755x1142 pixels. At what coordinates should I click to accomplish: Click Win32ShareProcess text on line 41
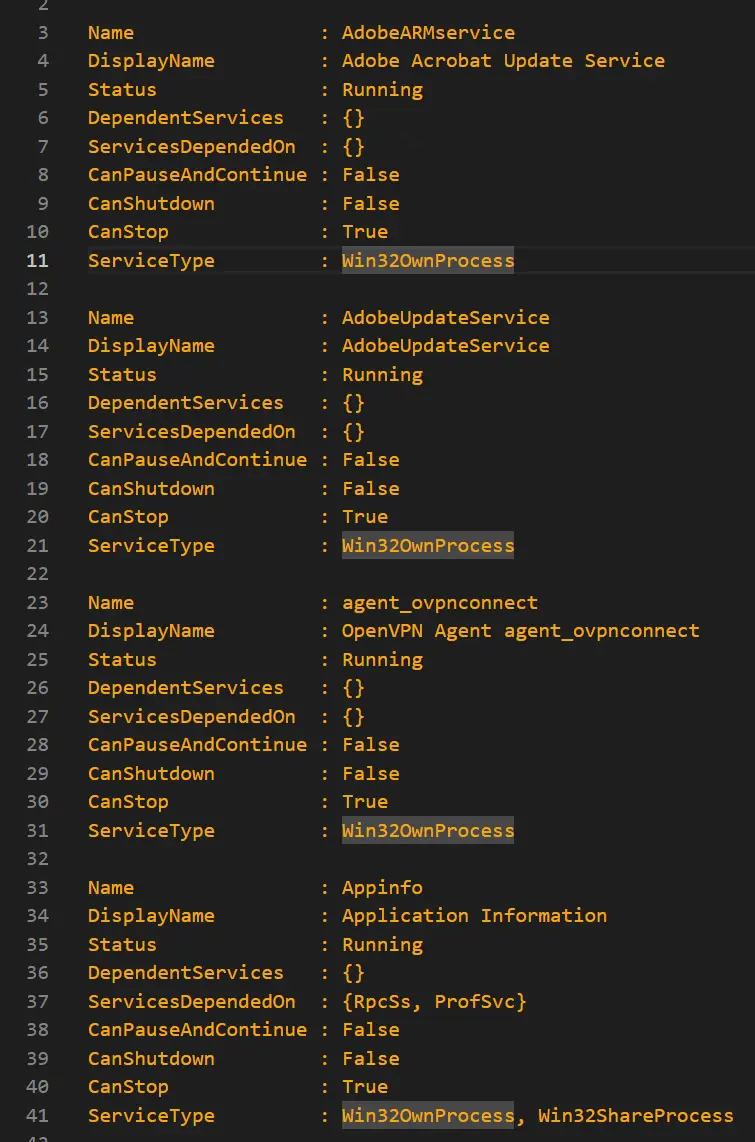point(636,1116)
